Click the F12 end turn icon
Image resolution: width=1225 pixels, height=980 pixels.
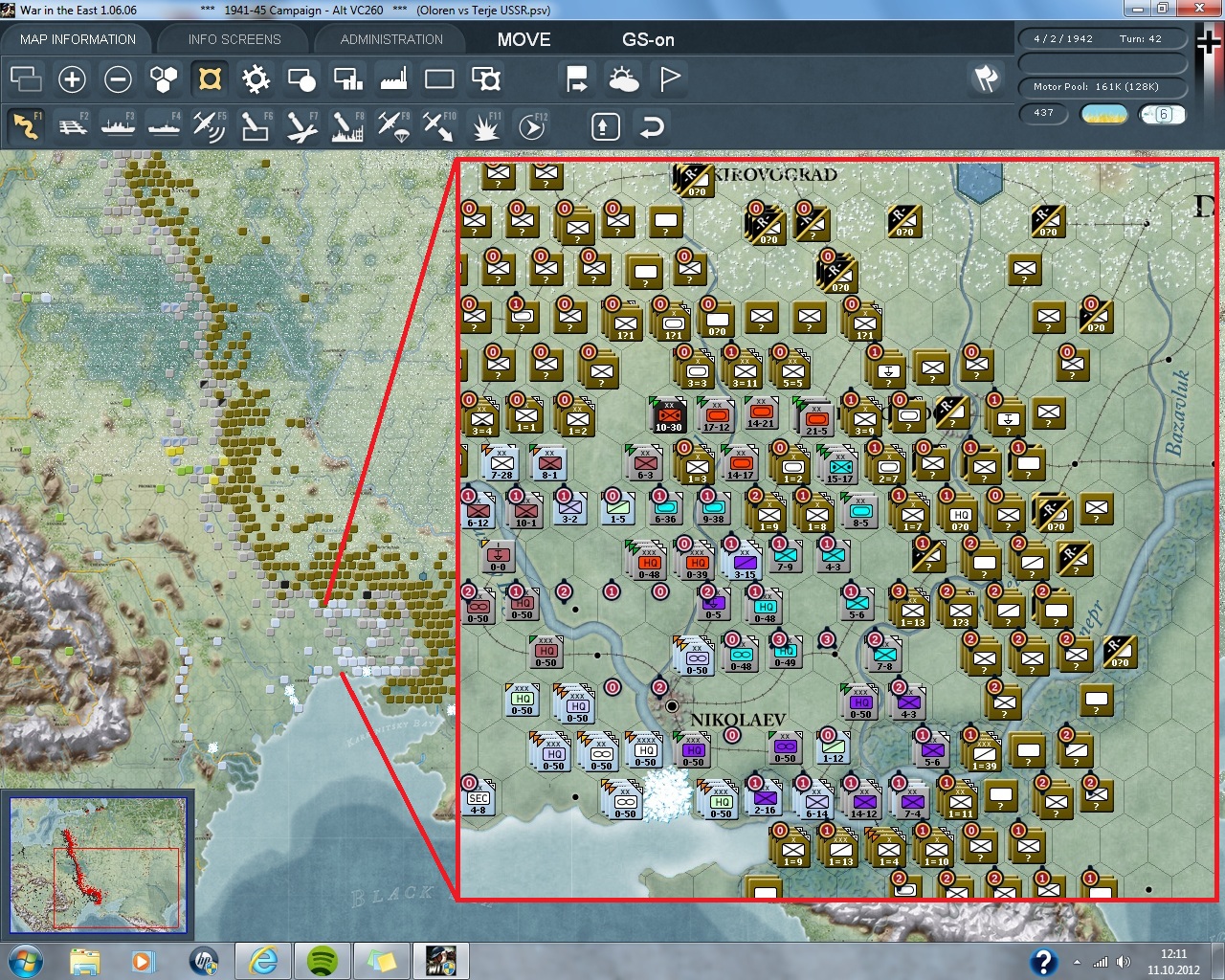(x=531, y=126)
